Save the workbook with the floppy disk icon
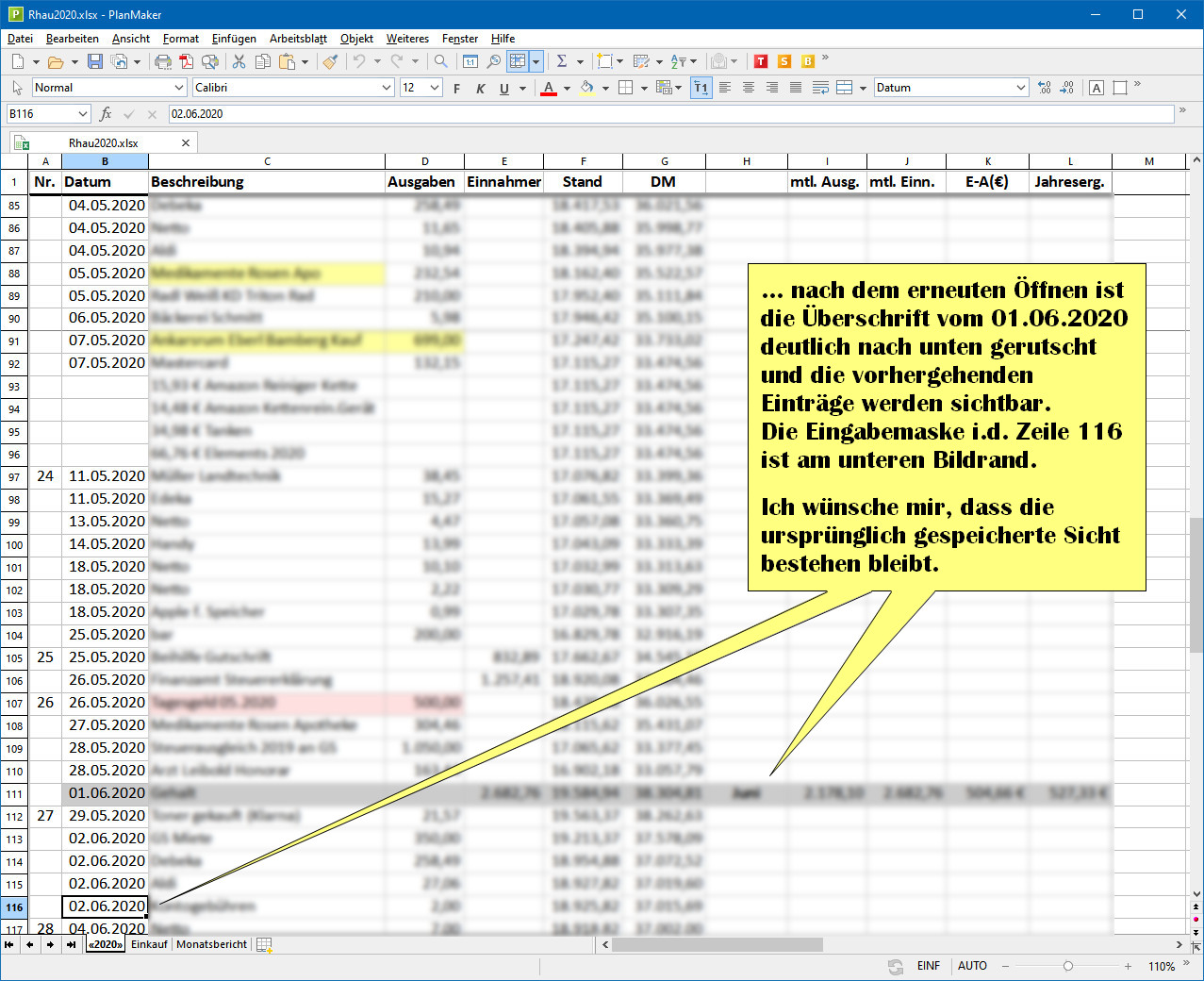1204x981 pixels. pos(95,61)
